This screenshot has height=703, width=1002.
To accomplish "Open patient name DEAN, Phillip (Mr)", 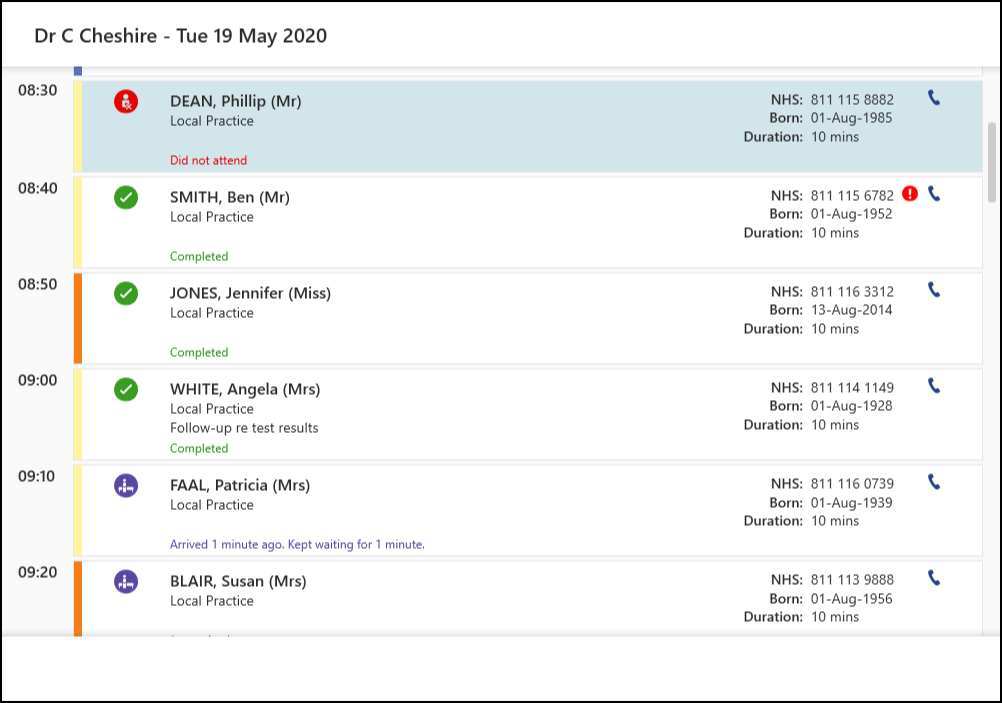I will pyautogui.click(x=236, y=101).
